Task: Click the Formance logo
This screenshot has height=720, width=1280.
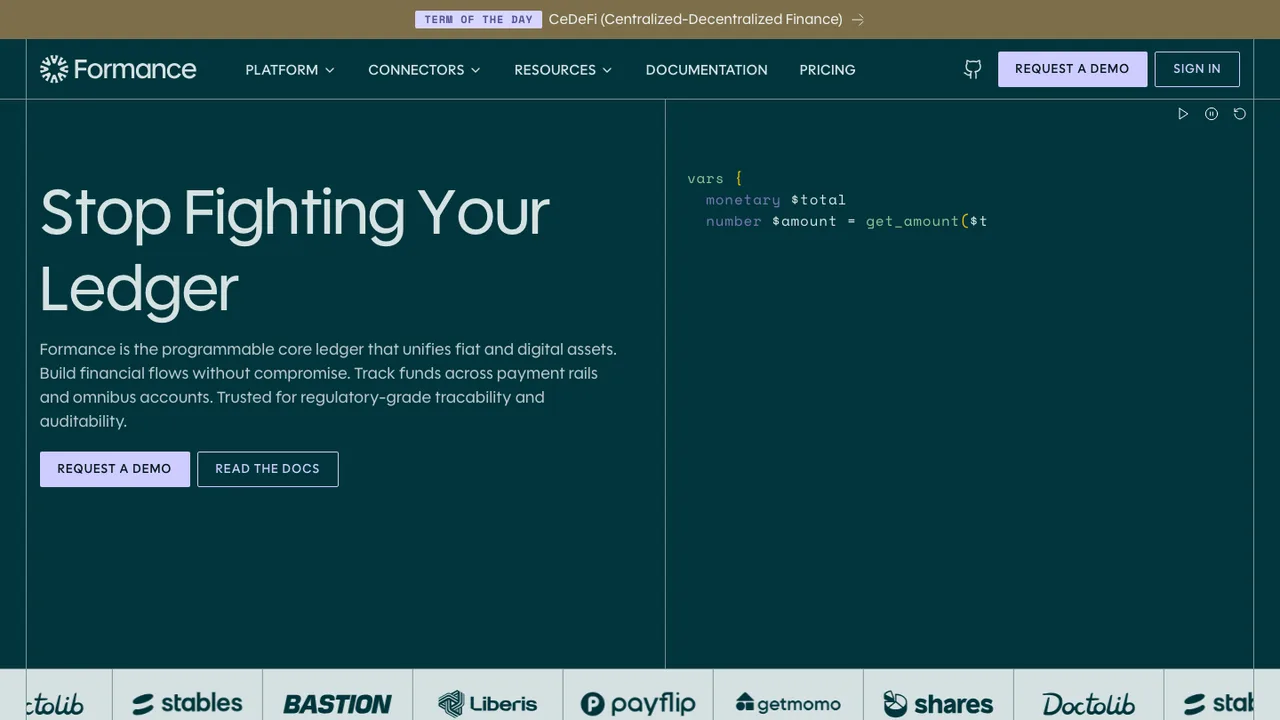Action: pos(118,69)
